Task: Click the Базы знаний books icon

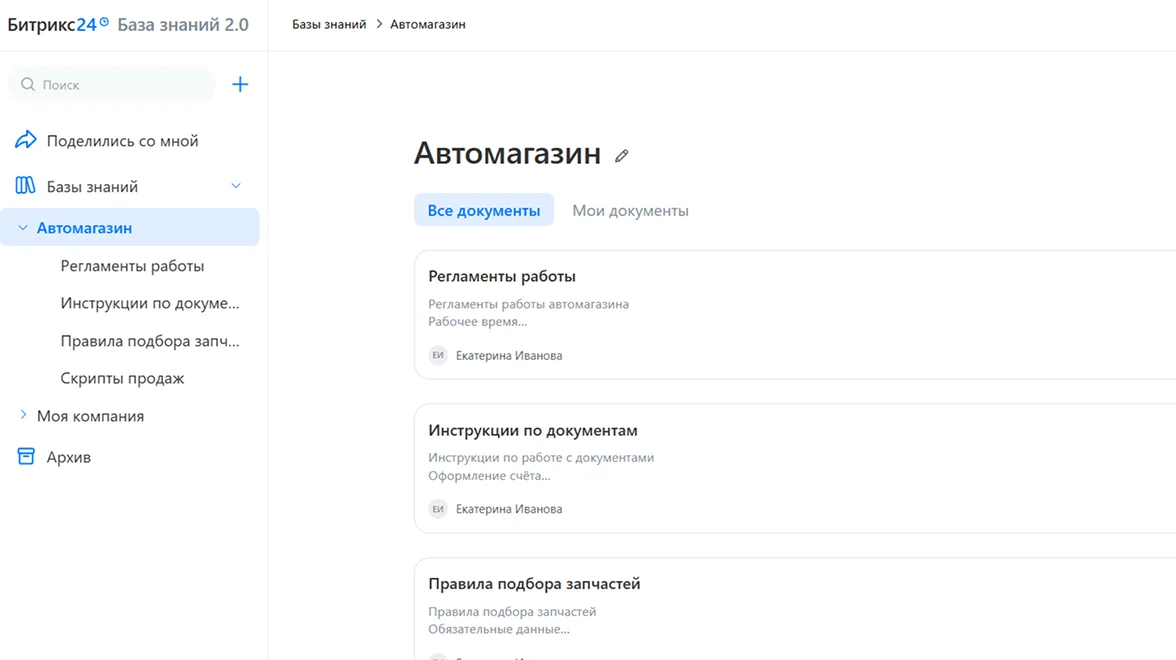Action: tap(26, 185)
